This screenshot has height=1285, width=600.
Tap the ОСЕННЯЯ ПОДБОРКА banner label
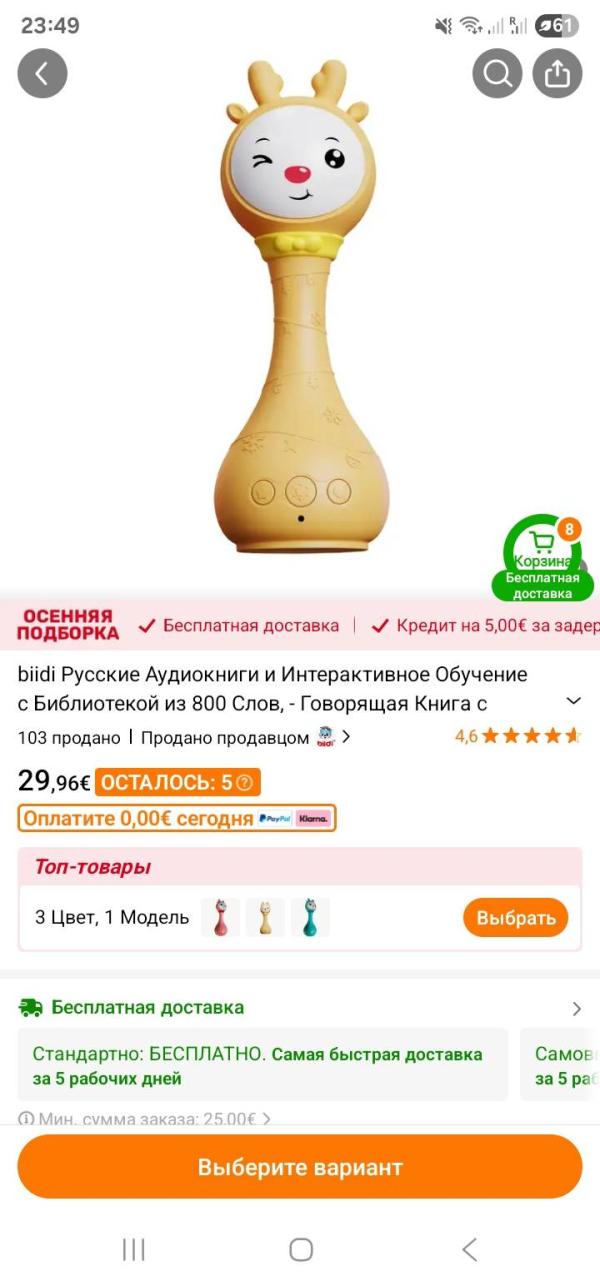point(68,625)
